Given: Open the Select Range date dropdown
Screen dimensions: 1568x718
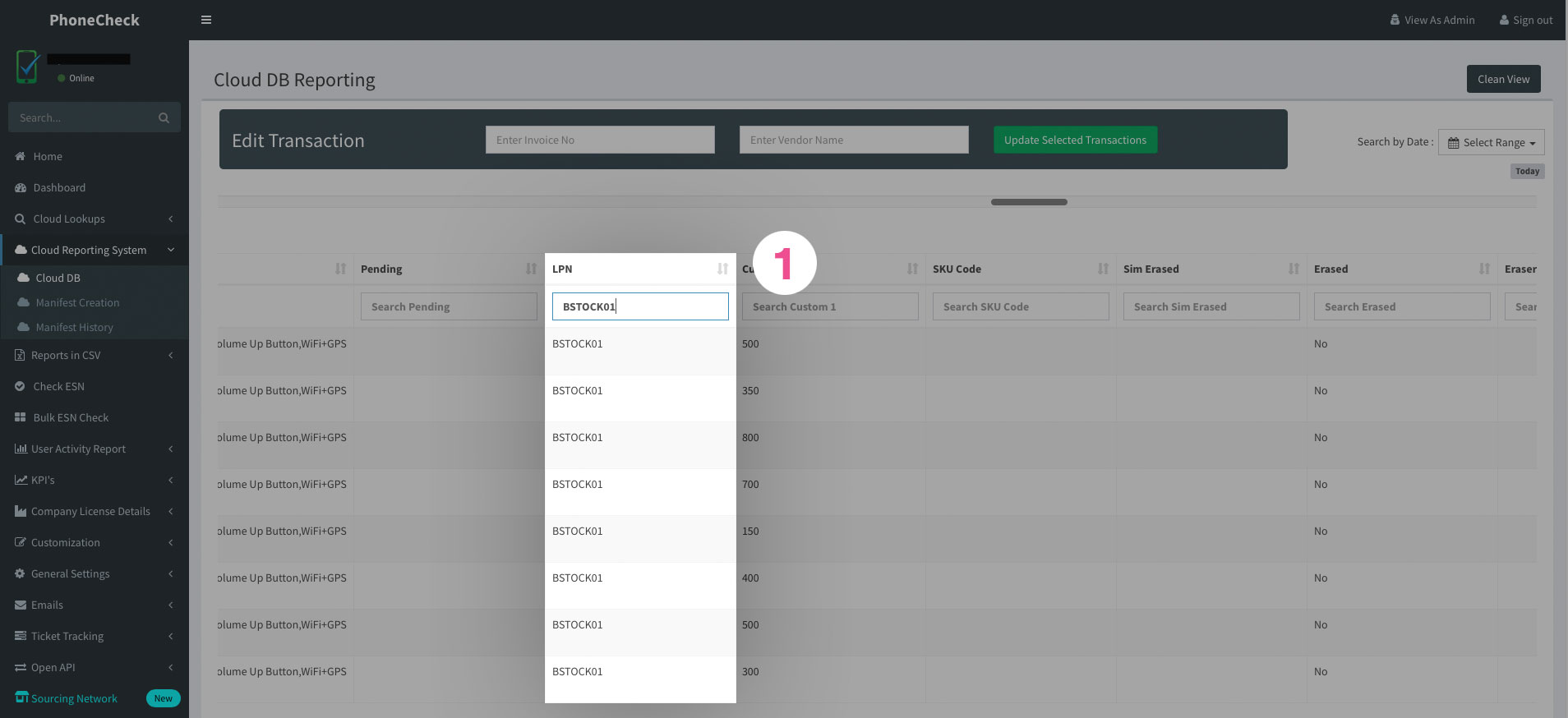Looking at the screenshot, I should point(1491,142).
